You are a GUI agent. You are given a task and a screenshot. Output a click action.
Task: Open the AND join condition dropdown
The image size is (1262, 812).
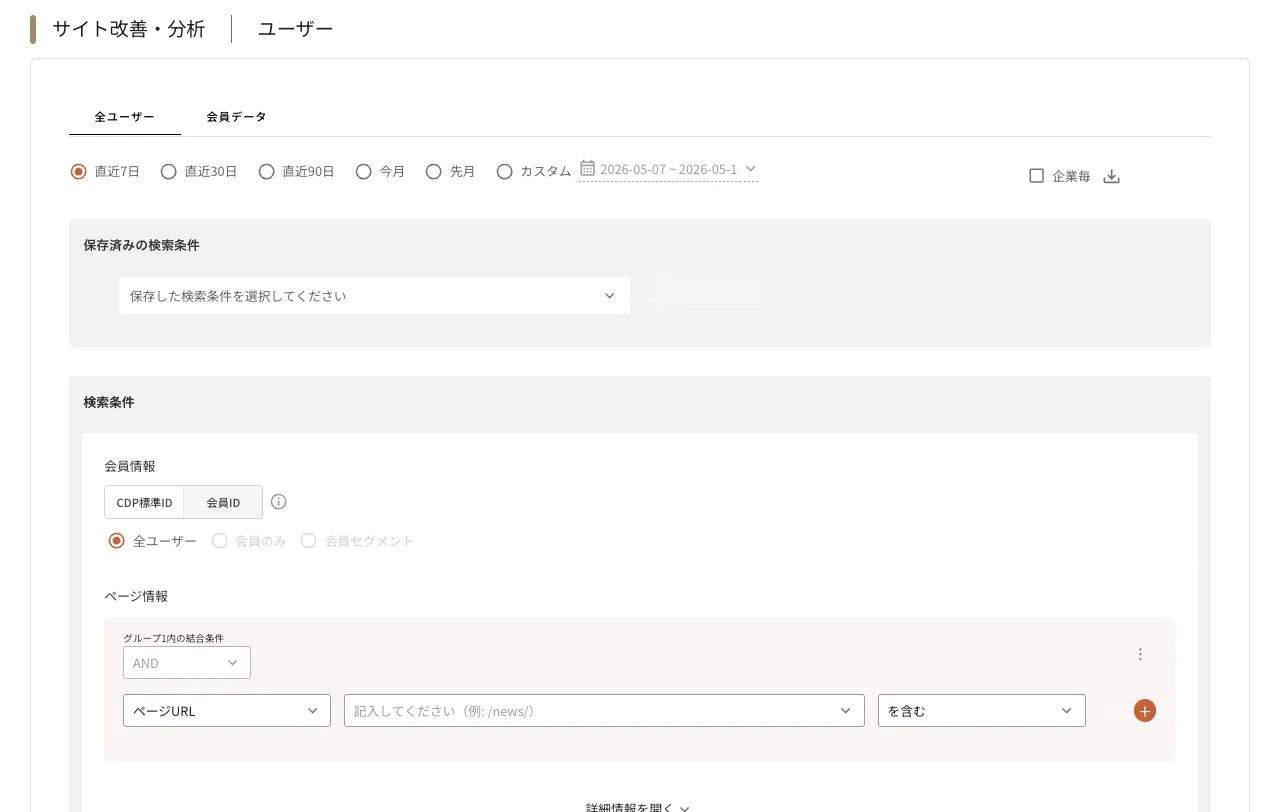187,663
